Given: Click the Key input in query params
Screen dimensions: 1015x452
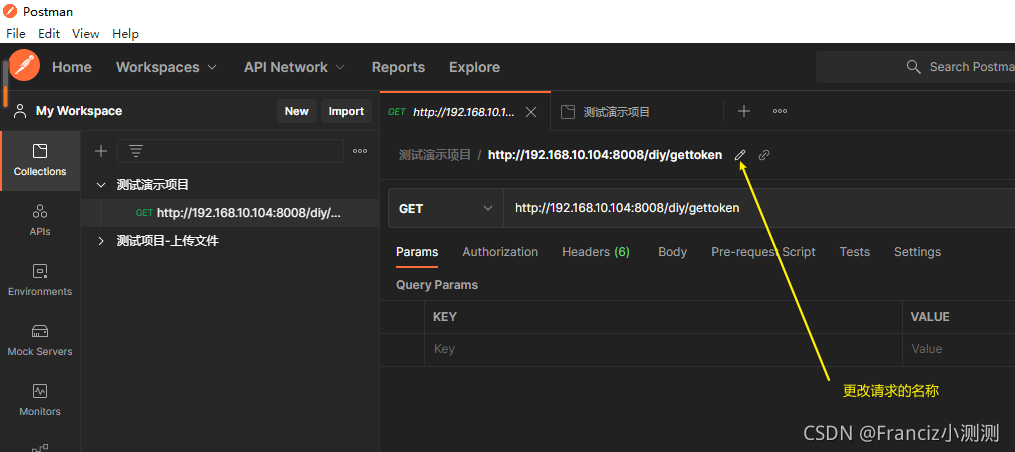Looking at the screenshot, I should click(664, 349).
